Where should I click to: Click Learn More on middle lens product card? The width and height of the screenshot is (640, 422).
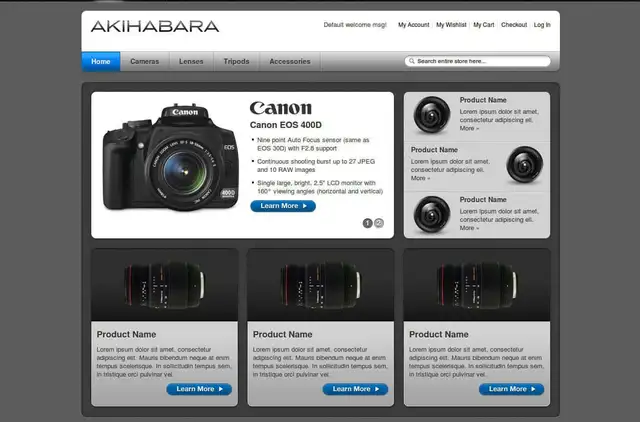[356, 389]
